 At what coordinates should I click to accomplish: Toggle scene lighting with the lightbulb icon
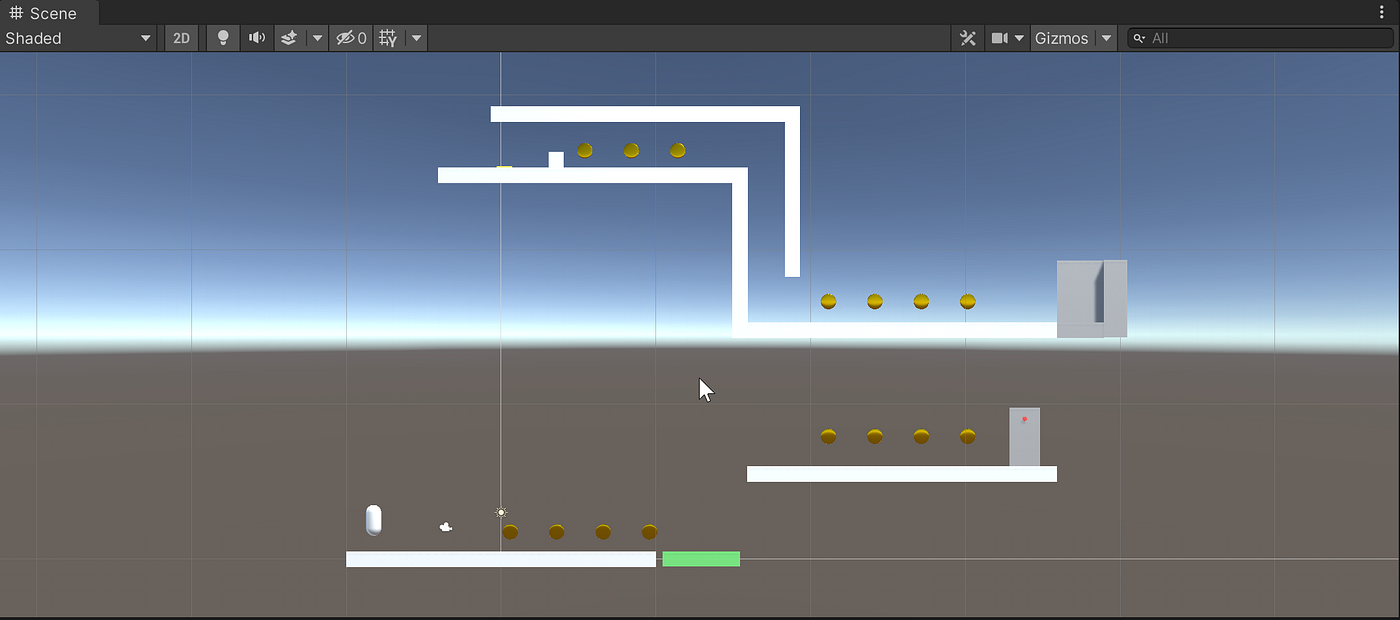click(223, 38)
